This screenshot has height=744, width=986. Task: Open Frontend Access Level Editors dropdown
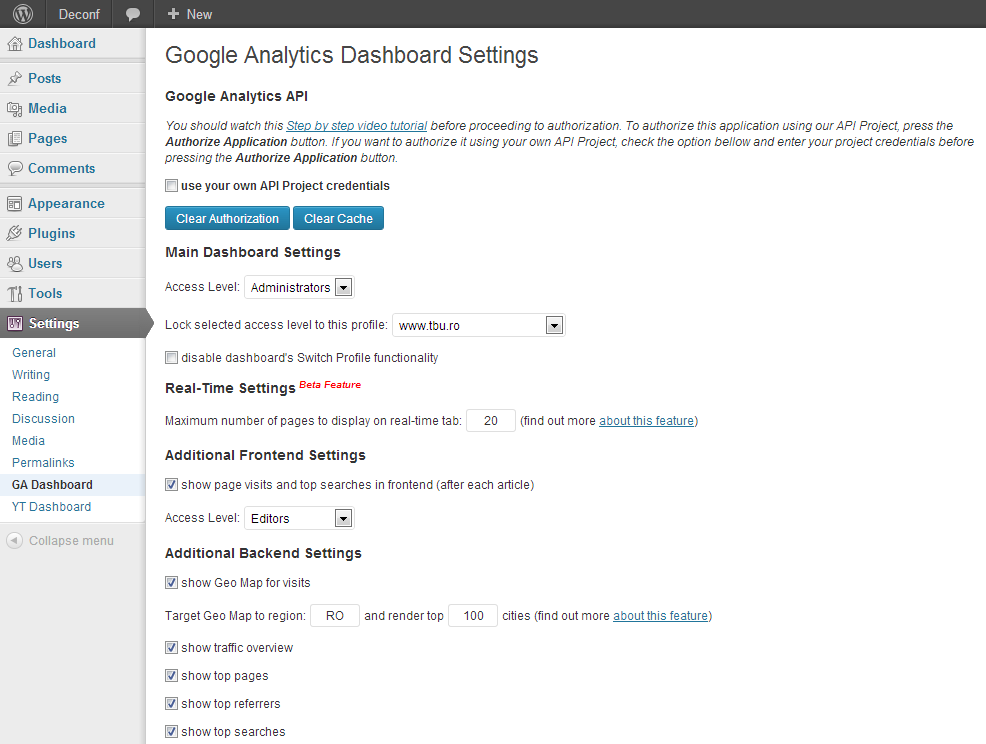pyautogui.click(x=299, y=518)
